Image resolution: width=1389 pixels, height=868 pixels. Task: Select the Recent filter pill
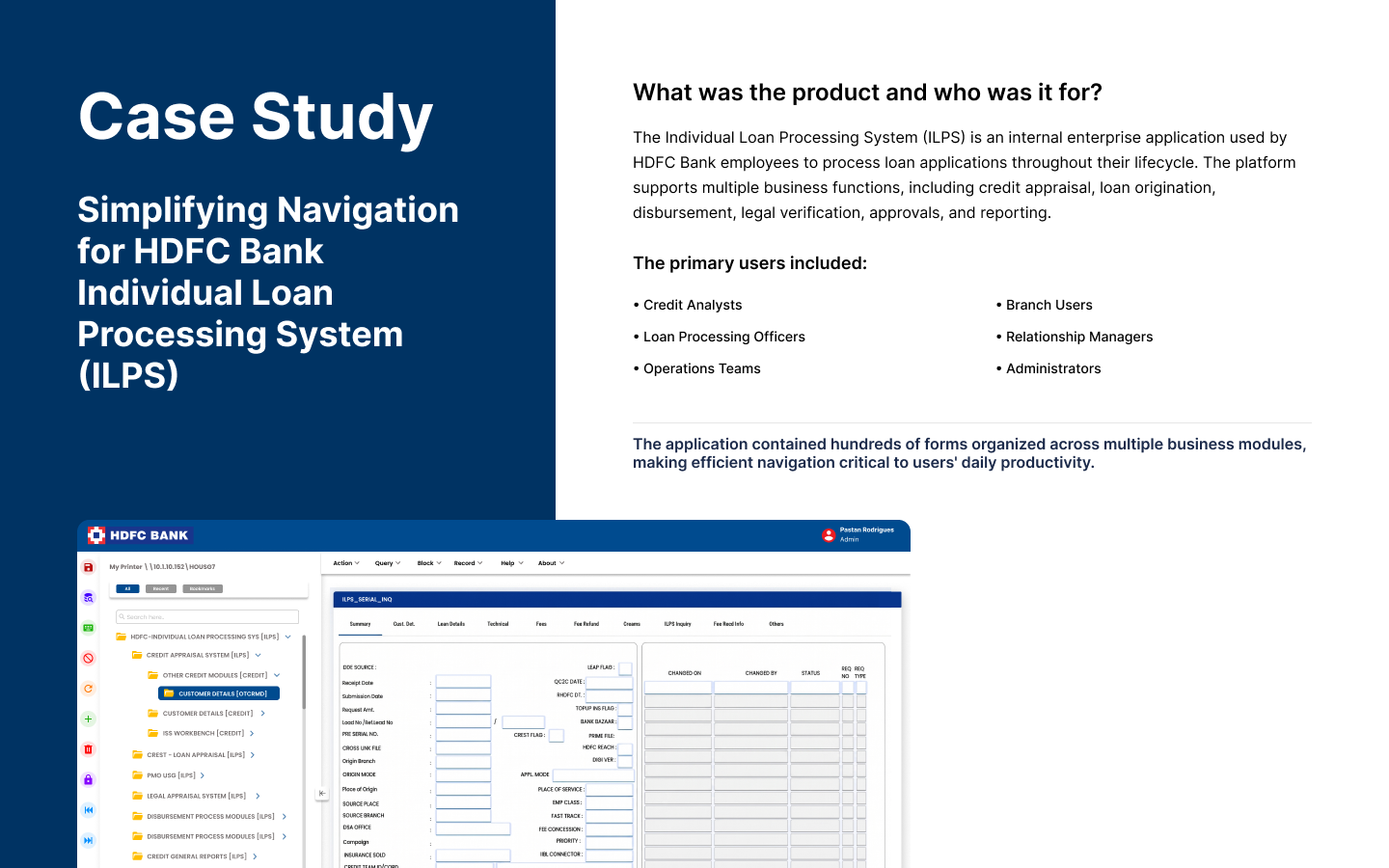(161, 588)
